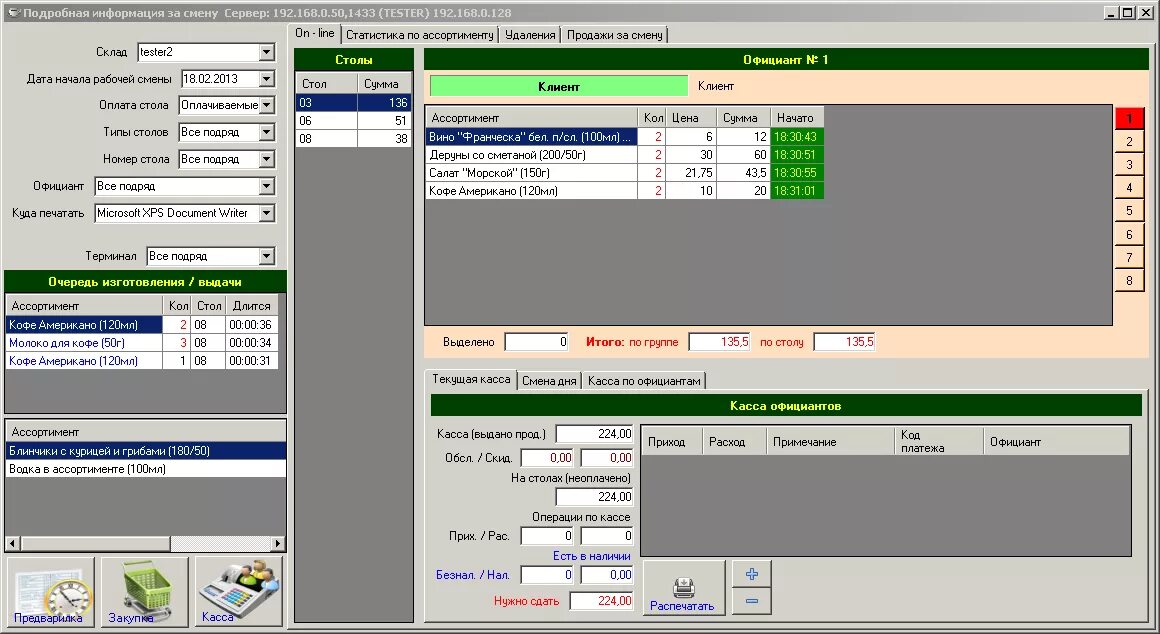Viewport: 1160px width, 634px height.
Task: Open the shift start date dropdown
Action: 267,78
